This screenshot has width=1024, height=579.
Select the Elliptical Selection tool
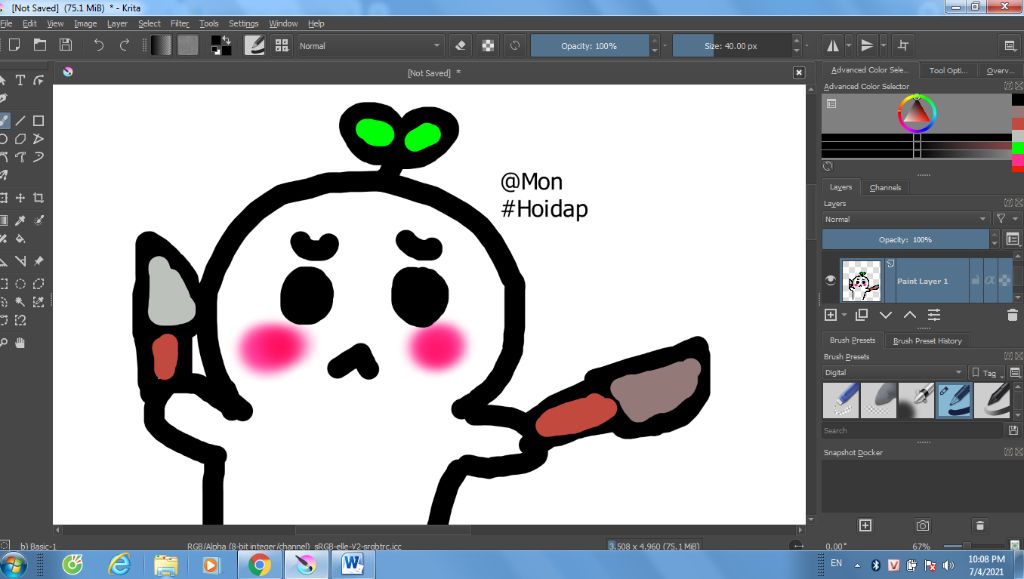(x=20, y=284)
